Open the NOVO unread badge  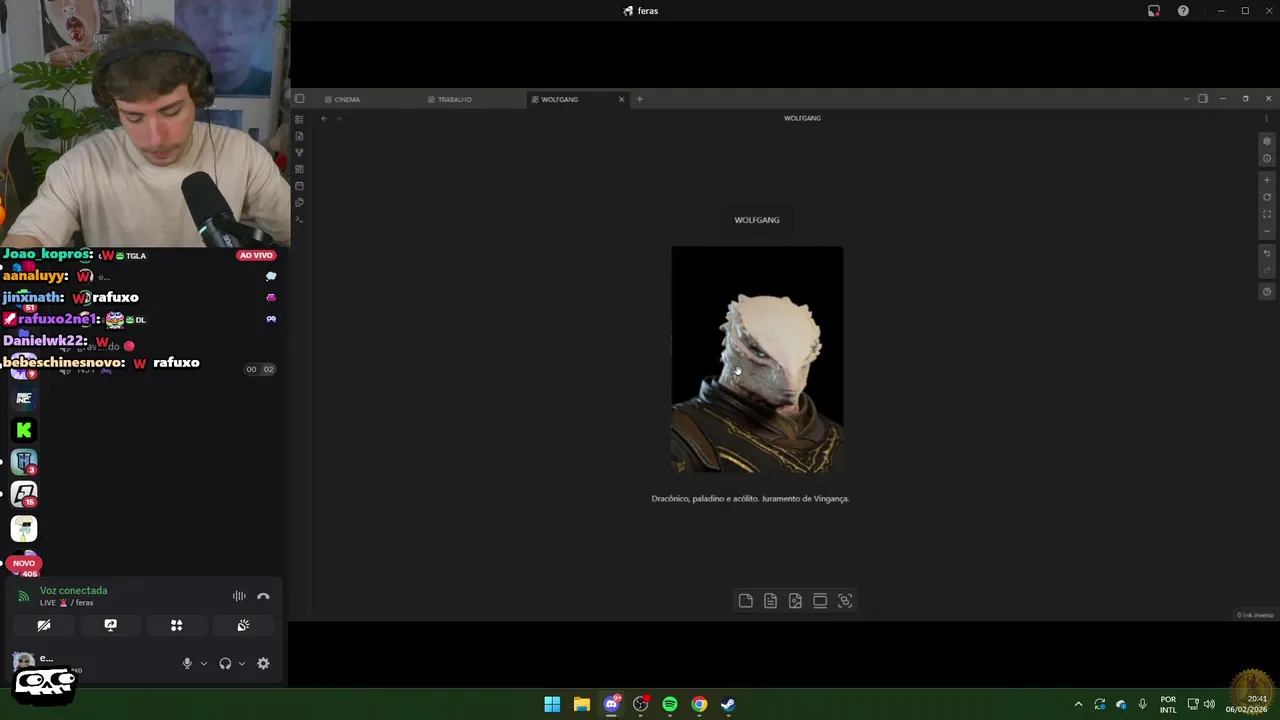click(24, 563)
